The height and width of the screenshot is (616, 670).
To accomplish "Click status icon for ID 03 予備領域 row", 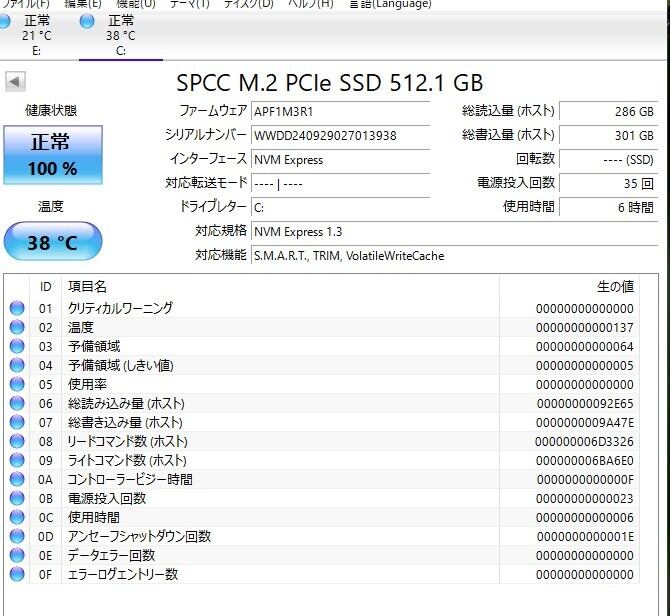I will tap(17, 346).
